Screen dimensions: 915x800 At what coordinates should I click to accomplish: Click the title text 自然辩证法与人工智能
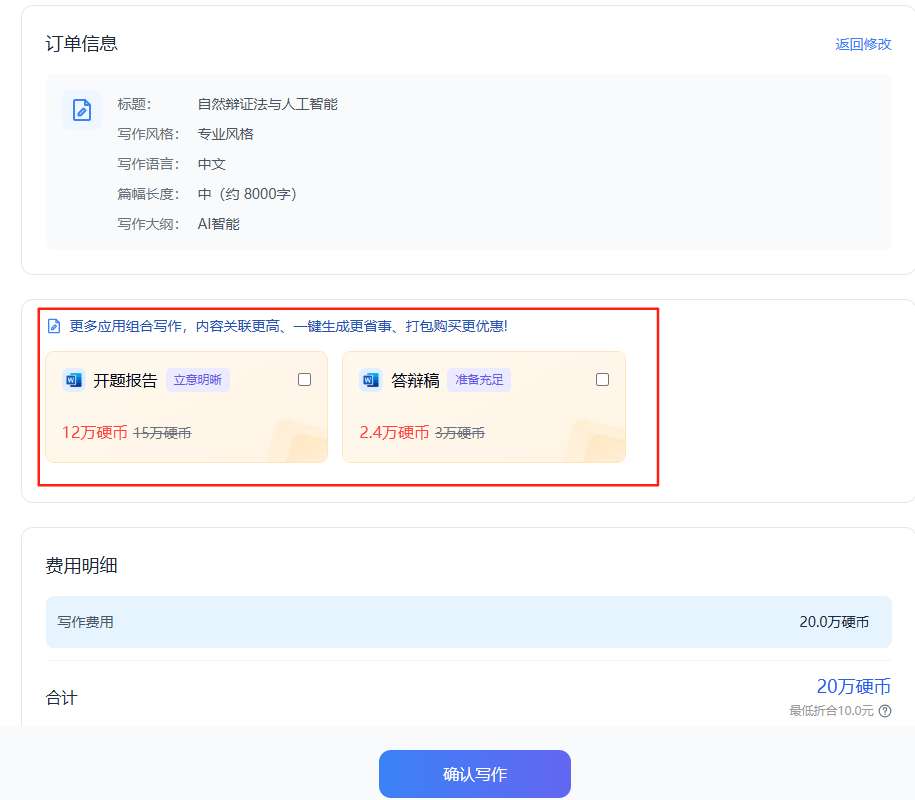tap(267, 104)
